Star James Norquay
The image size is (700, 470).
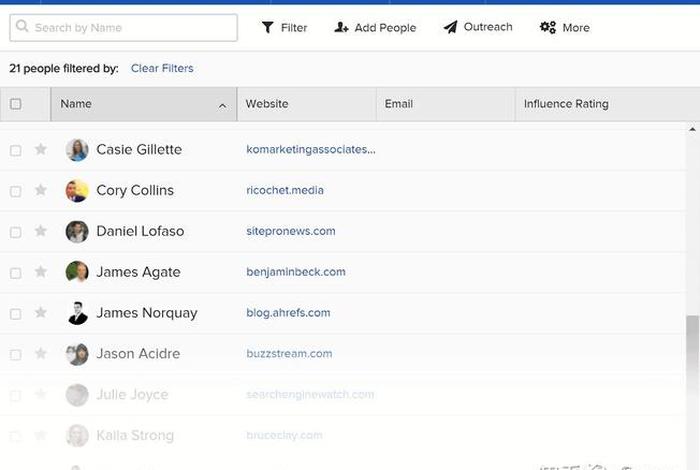pos(41,312)
